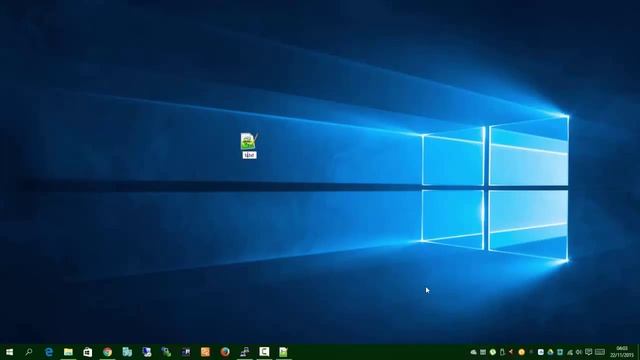Click the desktop file's name label
This screenshot has height=360, width=640.
pyautogui.click(x=249, y=155)
